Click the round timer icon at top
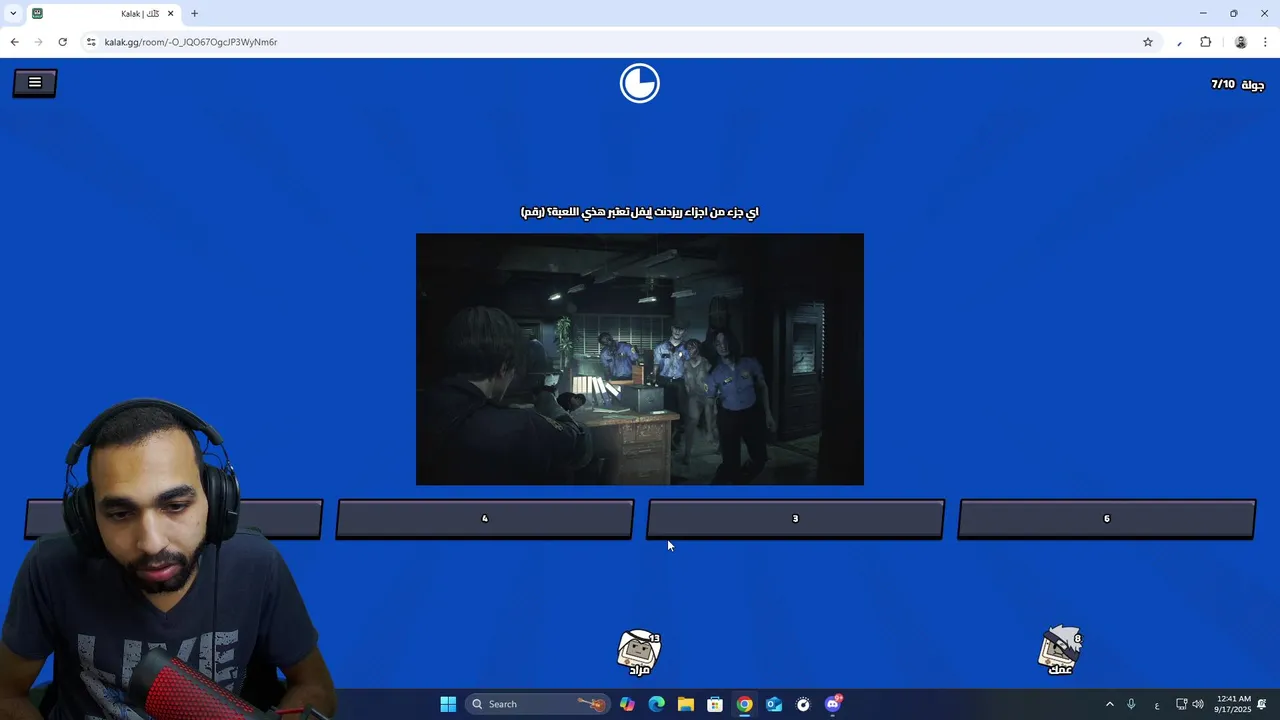This screenshot has width=1280, height=720. (x=640, y=83)
